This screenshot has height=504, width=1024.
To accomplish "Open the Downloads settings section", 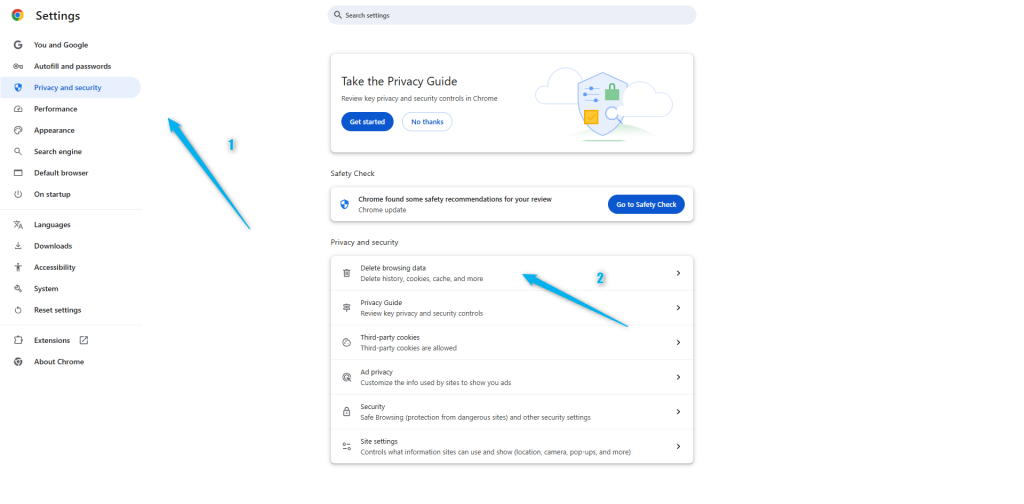I will (x=53, y=246).
